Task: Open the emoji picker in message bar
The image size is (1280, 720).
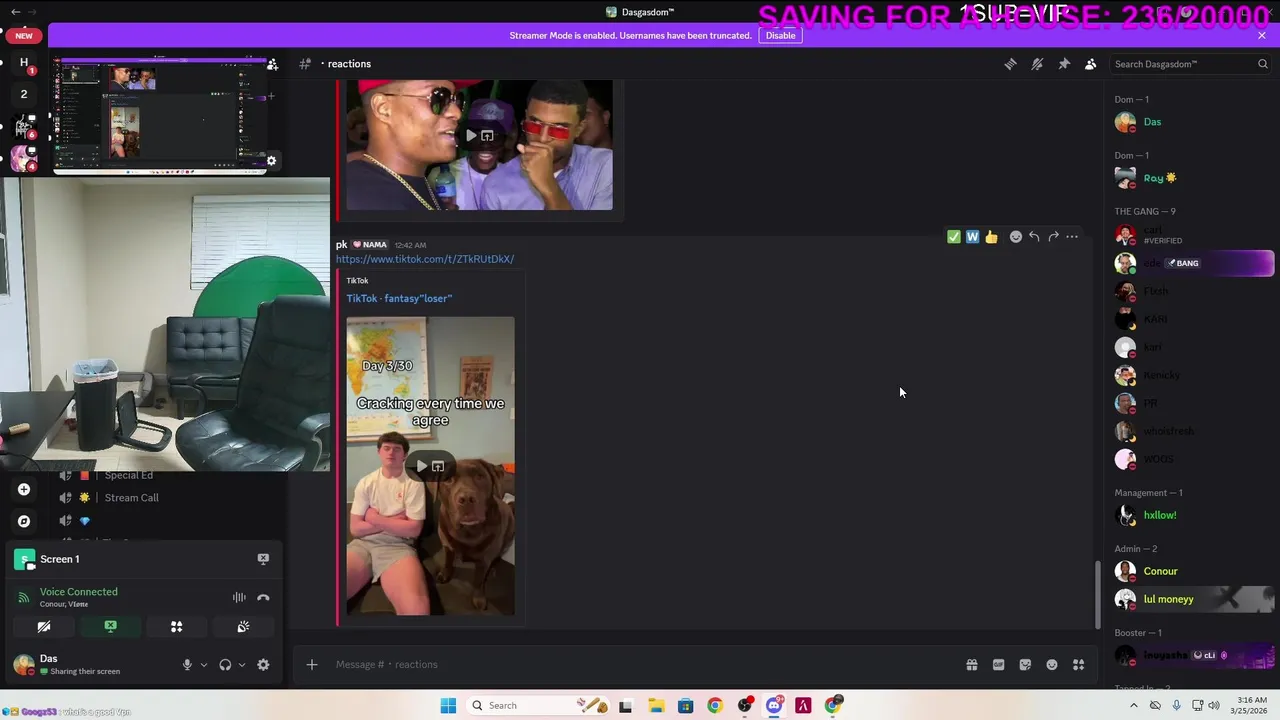Action: [x=1052, y=664]
